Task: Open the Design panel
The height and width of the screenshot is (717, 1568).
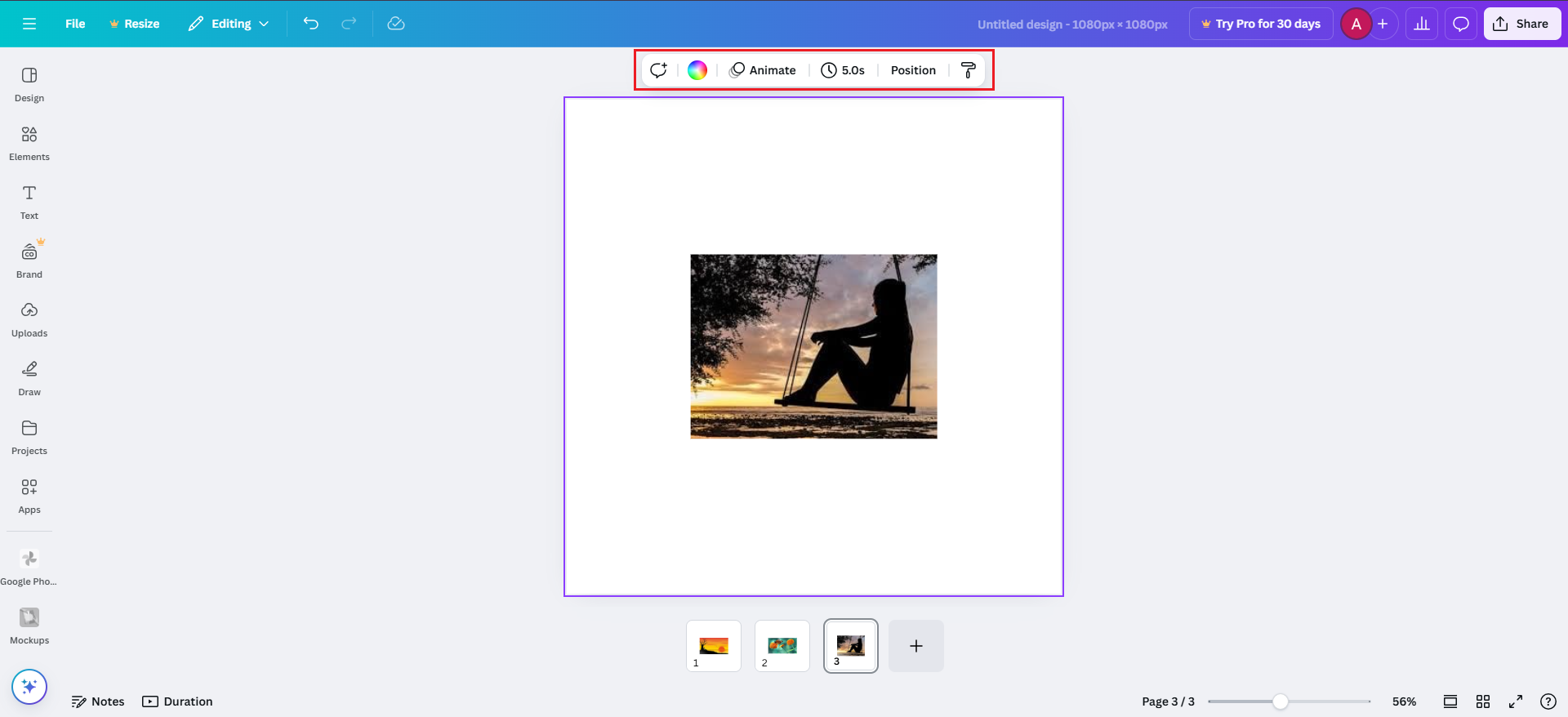Action: tap(29, 84)
